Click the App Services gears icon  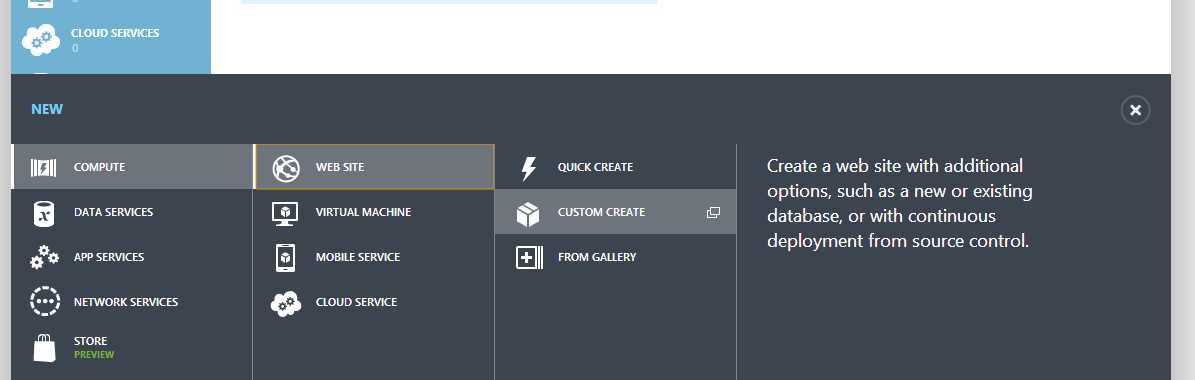click(44, 257)
